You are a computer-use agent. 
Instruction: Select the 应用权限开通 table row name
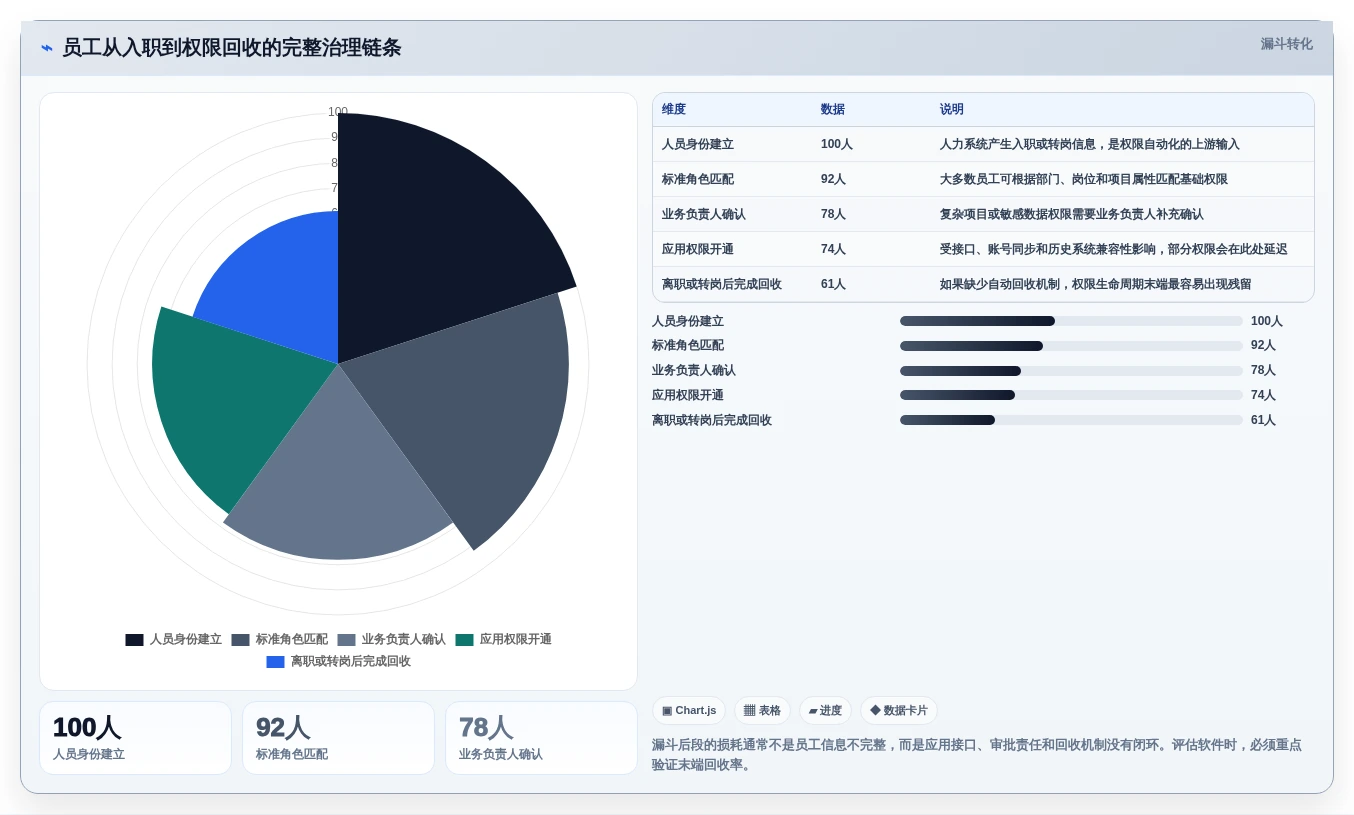pos(698,249)
